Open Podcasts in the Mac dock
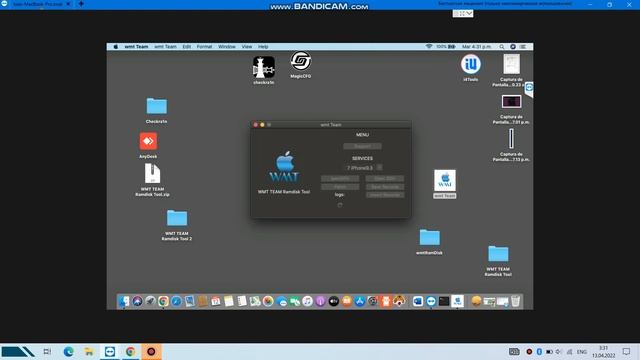640x360 pixels. pos(320,301)
